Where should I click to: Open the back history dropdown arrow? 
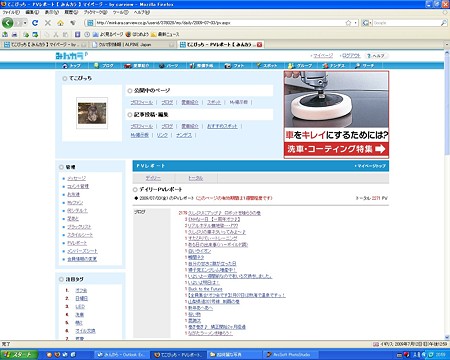pos(25,23)
